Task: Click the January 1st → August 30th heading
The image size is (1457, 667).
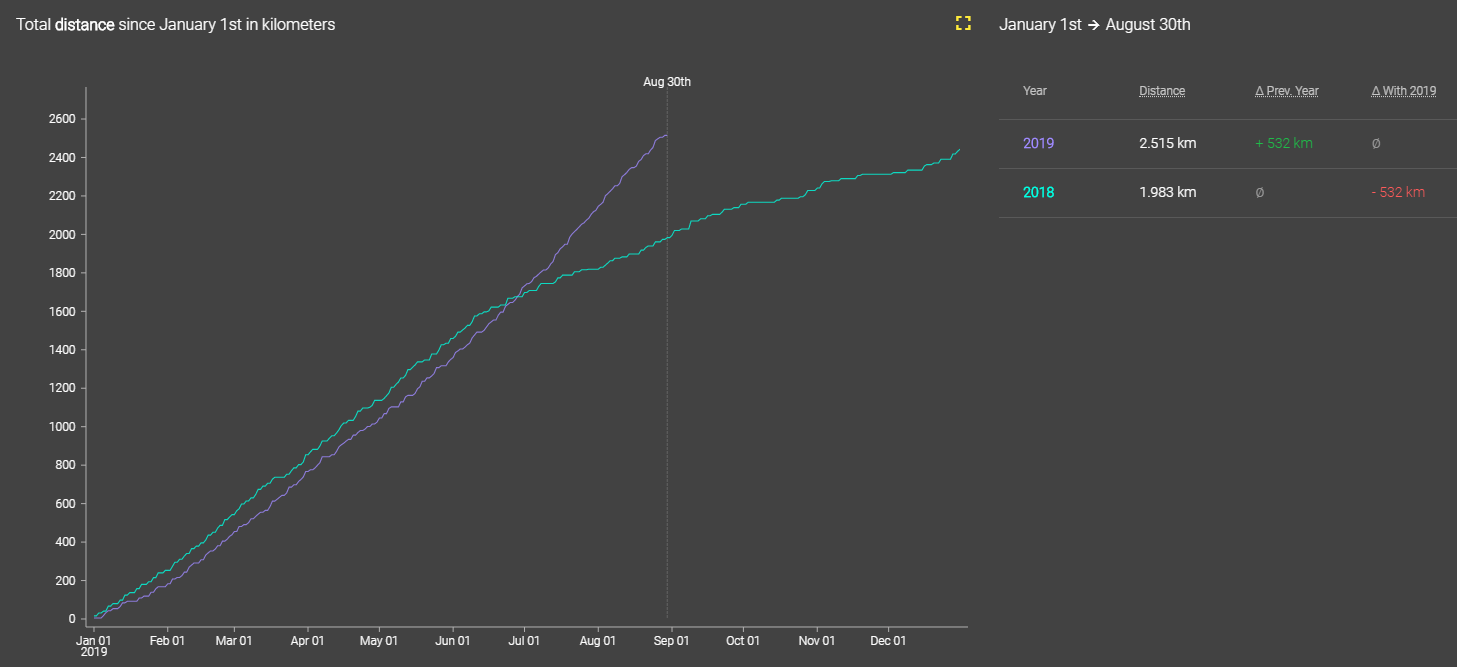Action: (x=1094, y=24)
